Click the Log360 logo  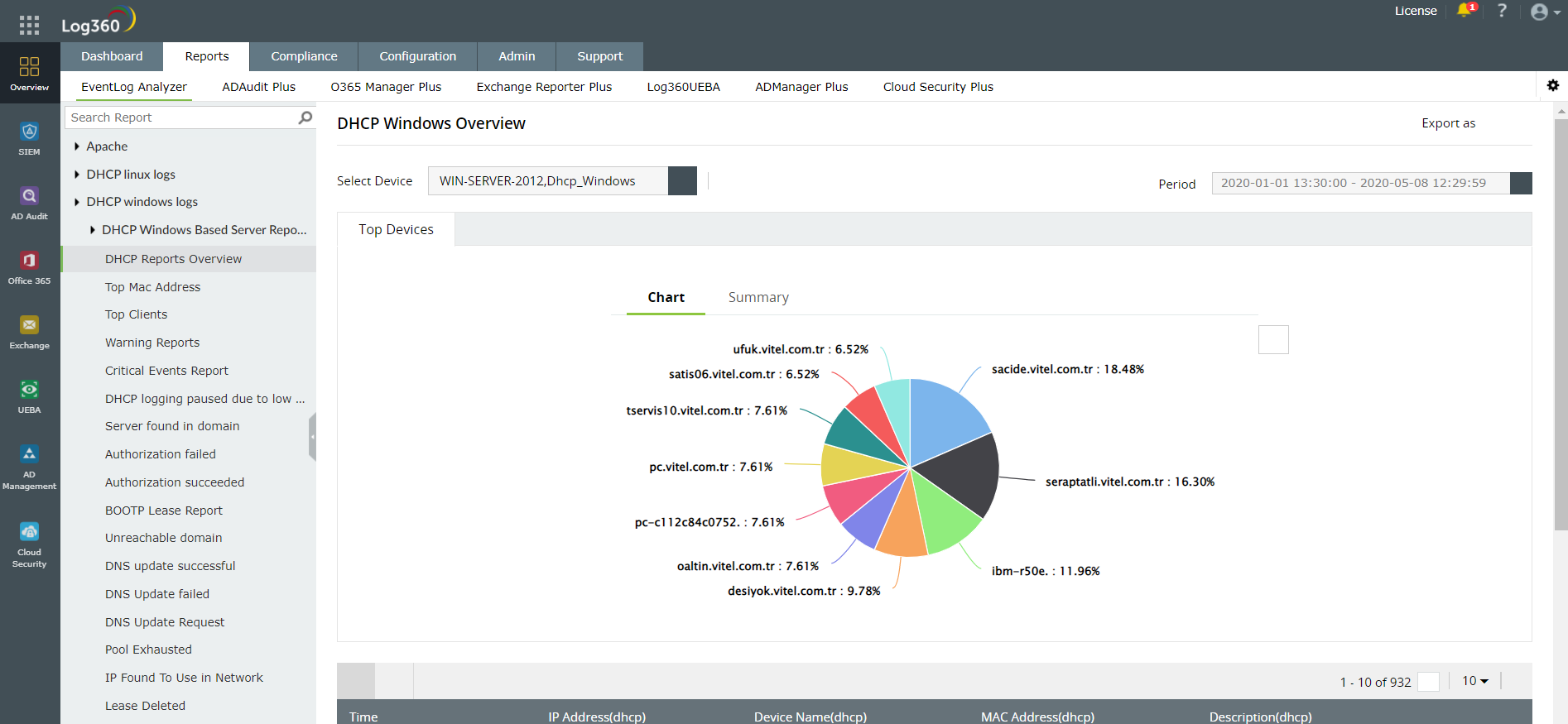(x=99, y=21)
